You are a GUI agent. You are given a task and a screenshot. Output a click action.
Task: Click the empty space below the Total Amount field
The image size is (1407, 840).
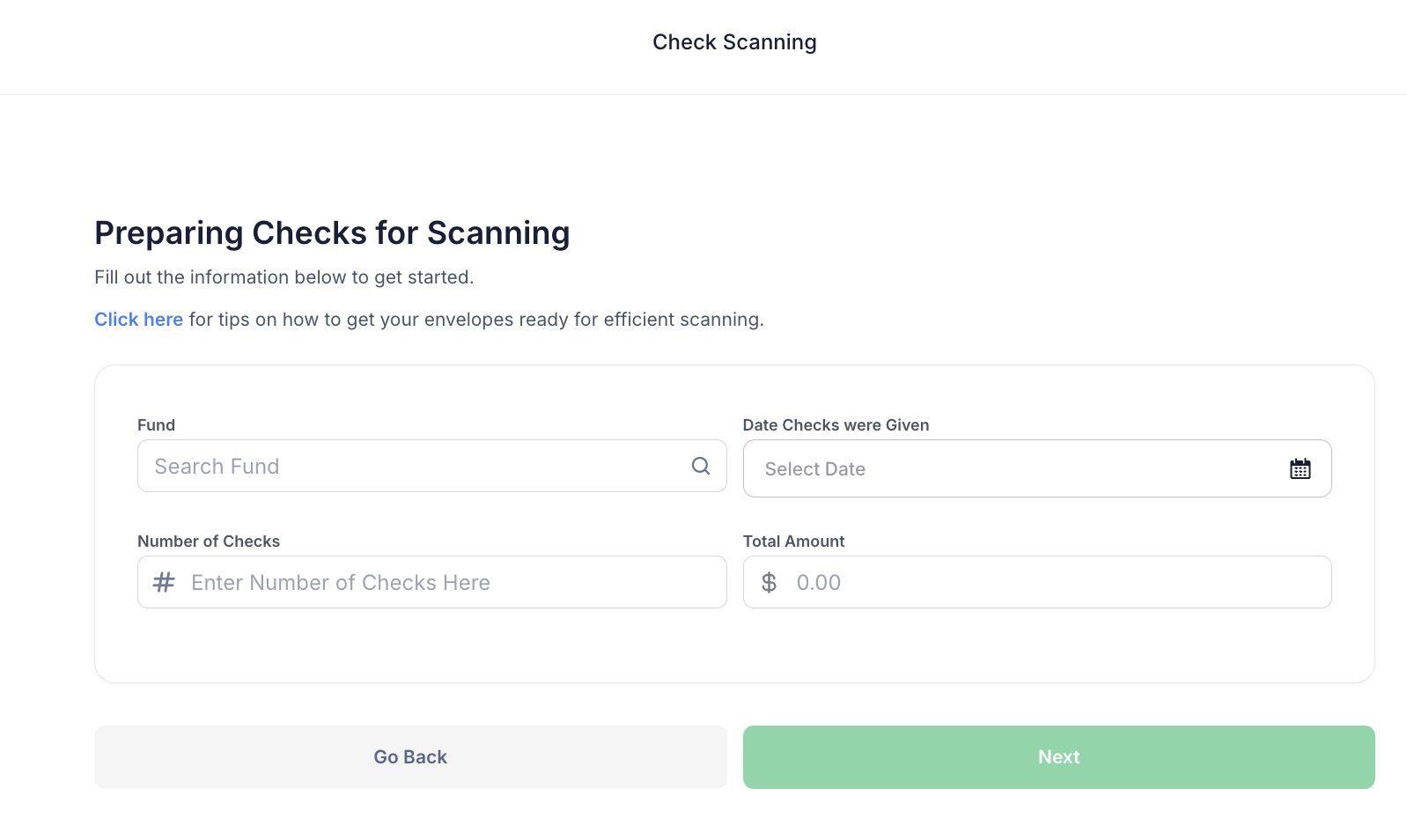1037,645
